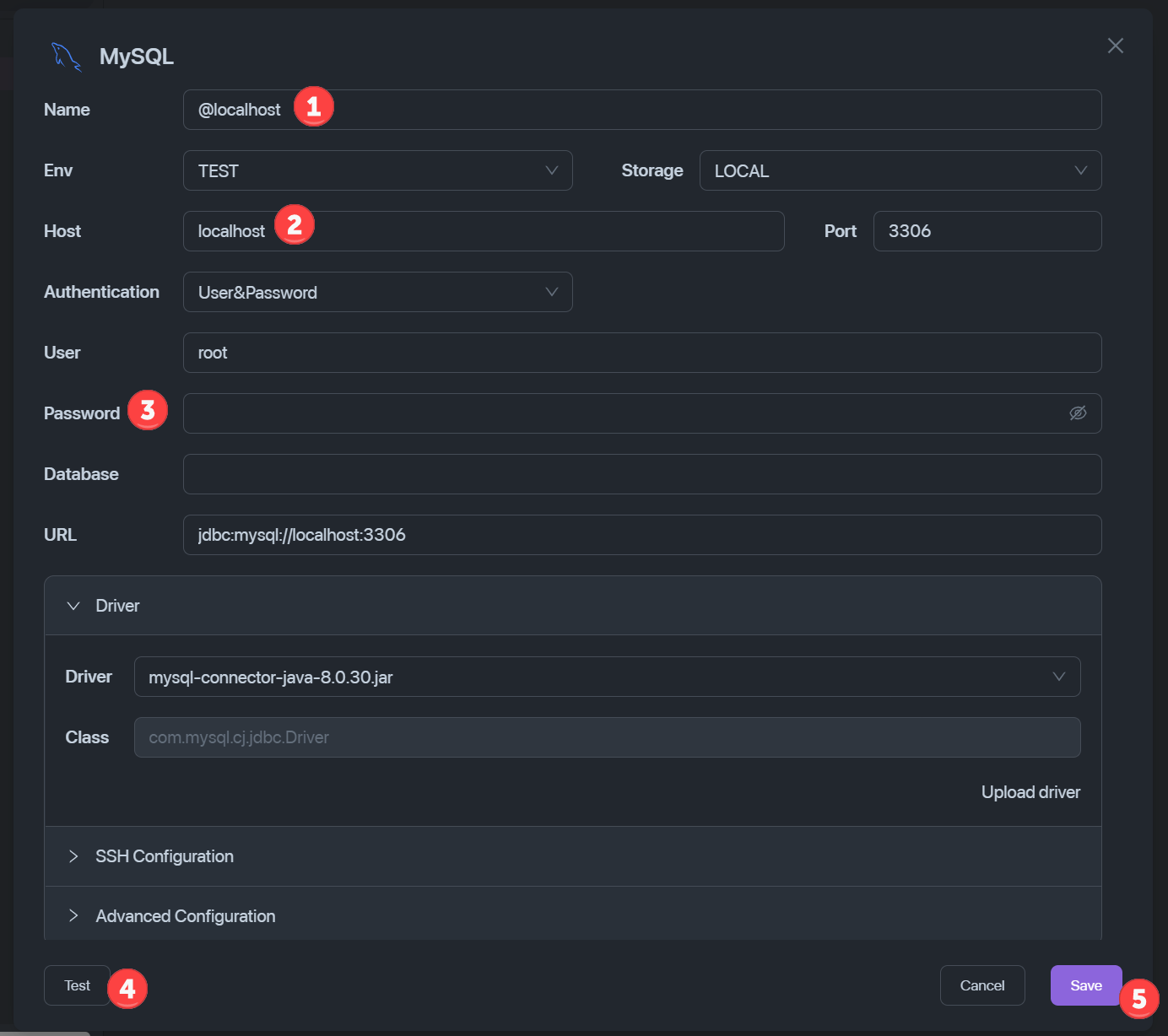This screenshot has height=1036, width=1168.
Task: Click the Upload driver link
Action: (x=1030, y=792)
